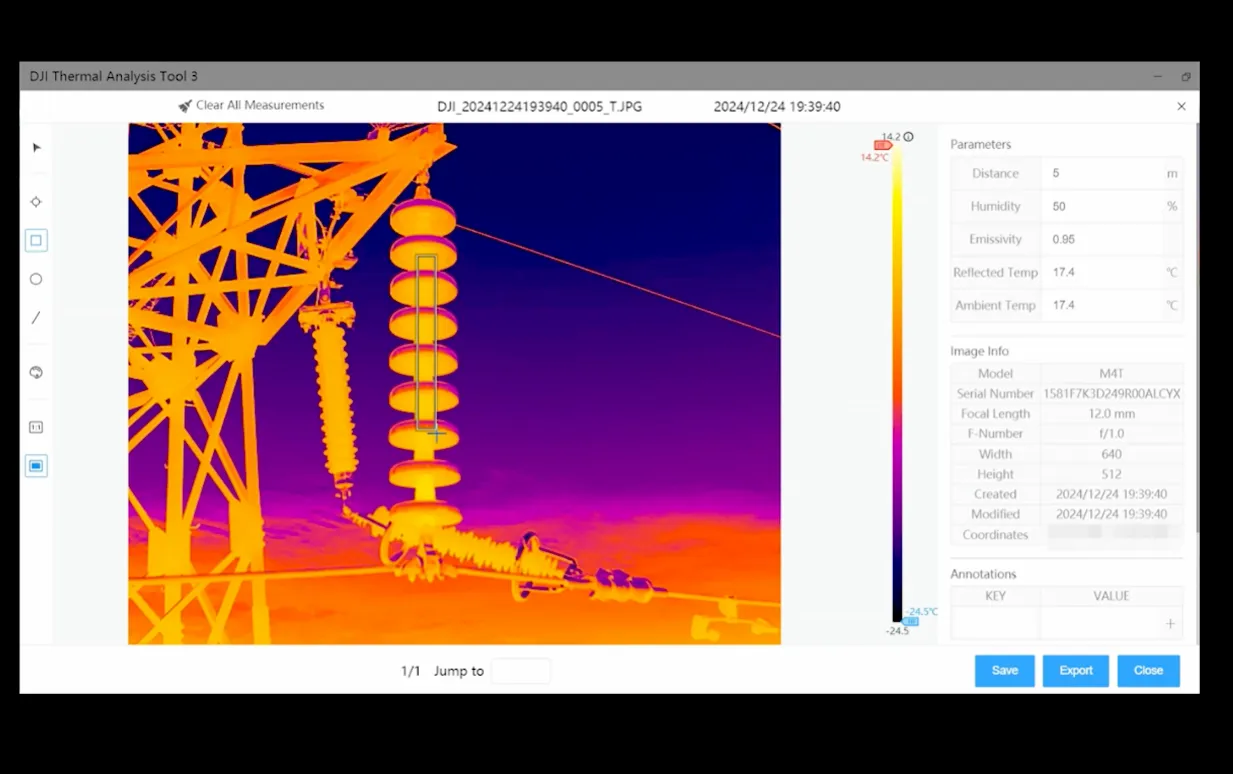1233x774 pixels.
Task: Toggle the fit-to-window view icon
Action: 36,466
